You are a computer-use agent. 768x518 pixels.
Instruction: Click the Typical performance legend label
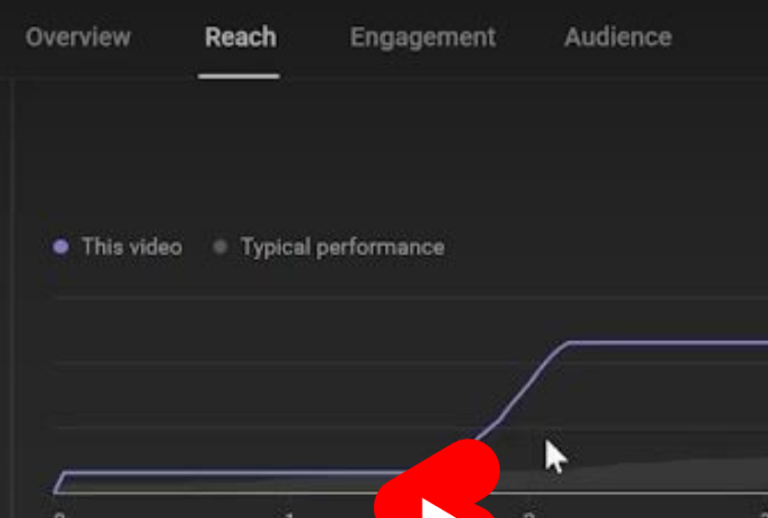click(343, 247)
